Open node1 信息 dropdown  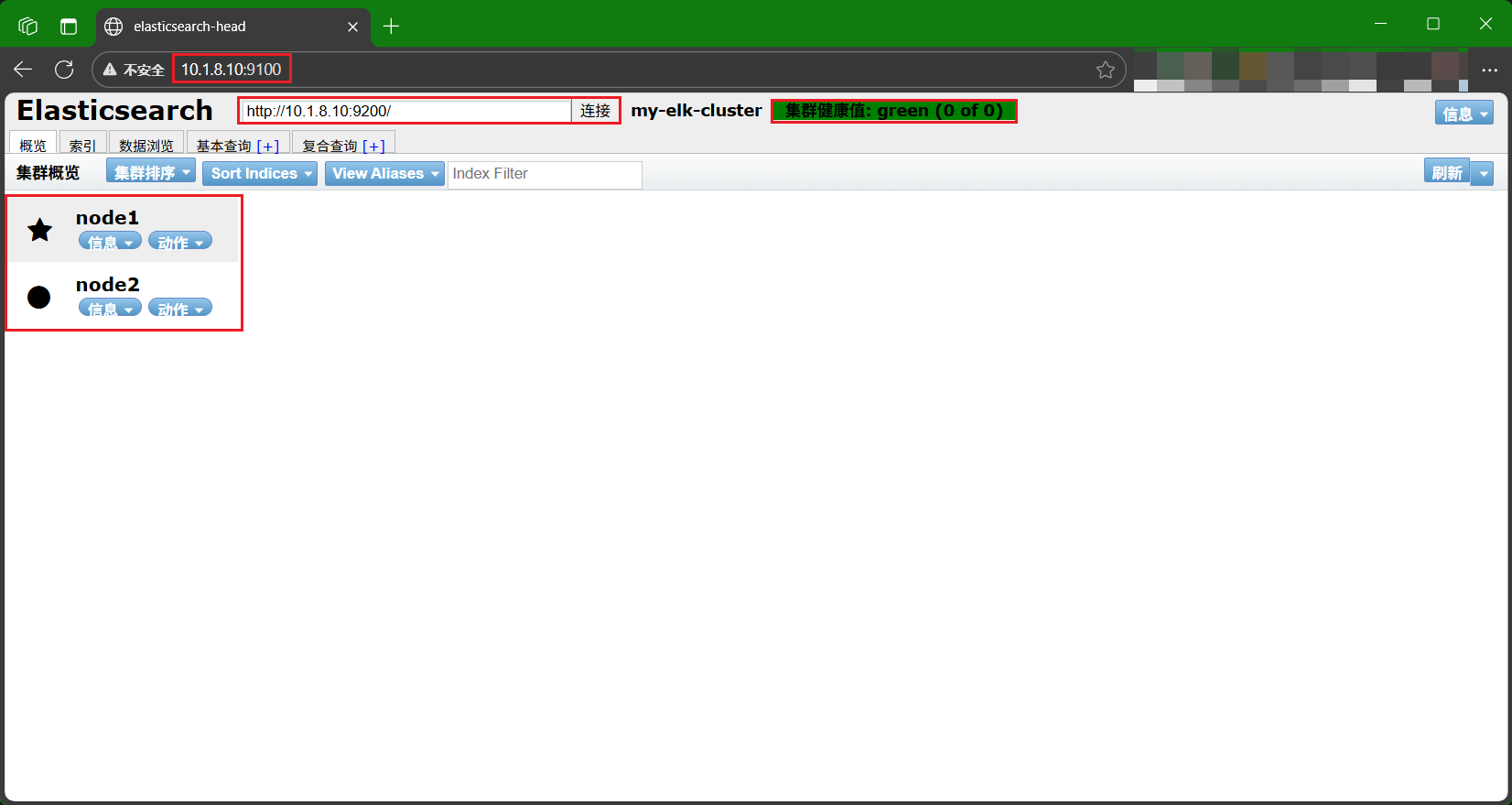110,241
